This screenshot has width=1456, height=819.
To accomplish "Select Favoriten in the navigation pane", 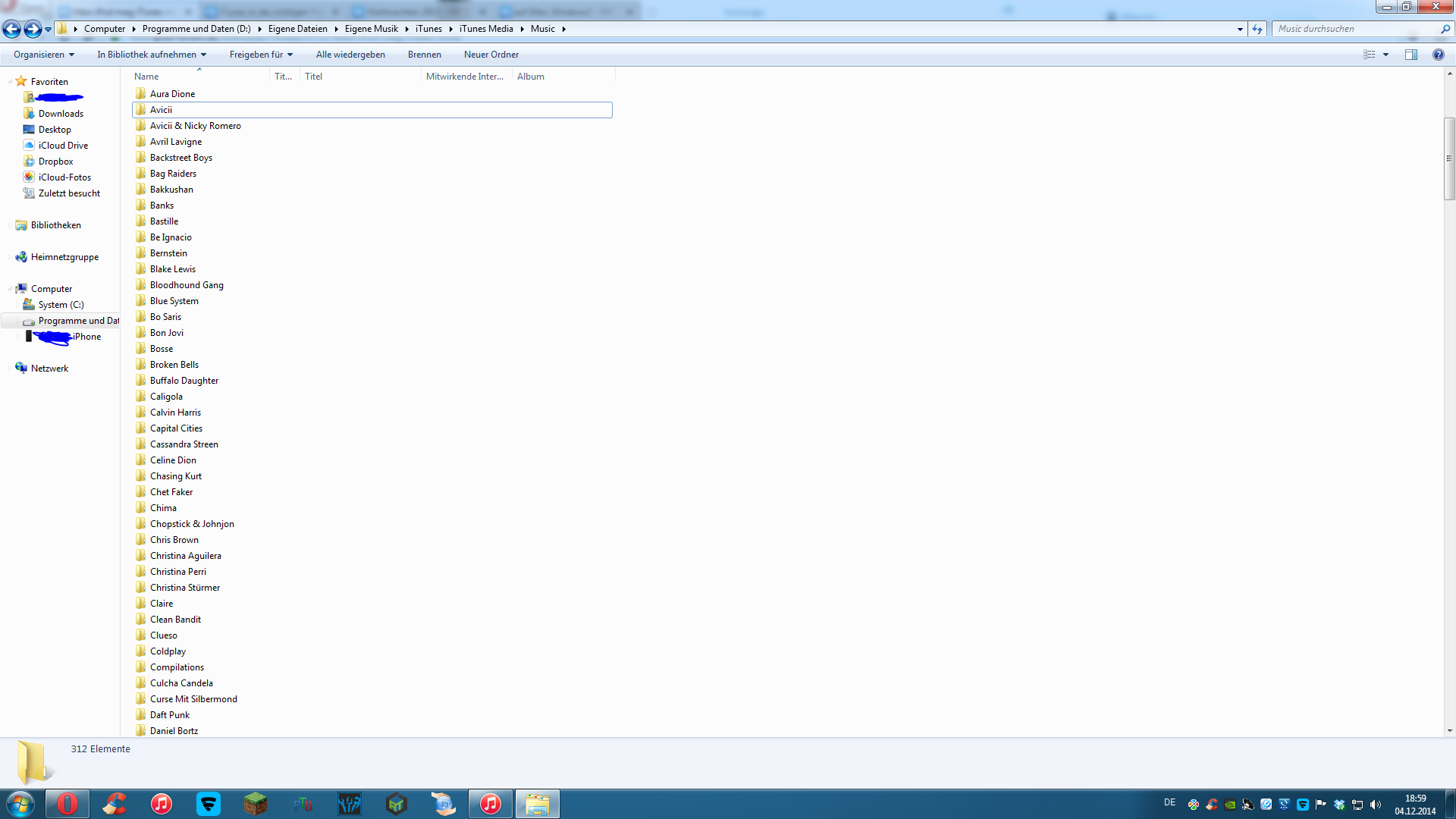I will (x=49, y=82).
